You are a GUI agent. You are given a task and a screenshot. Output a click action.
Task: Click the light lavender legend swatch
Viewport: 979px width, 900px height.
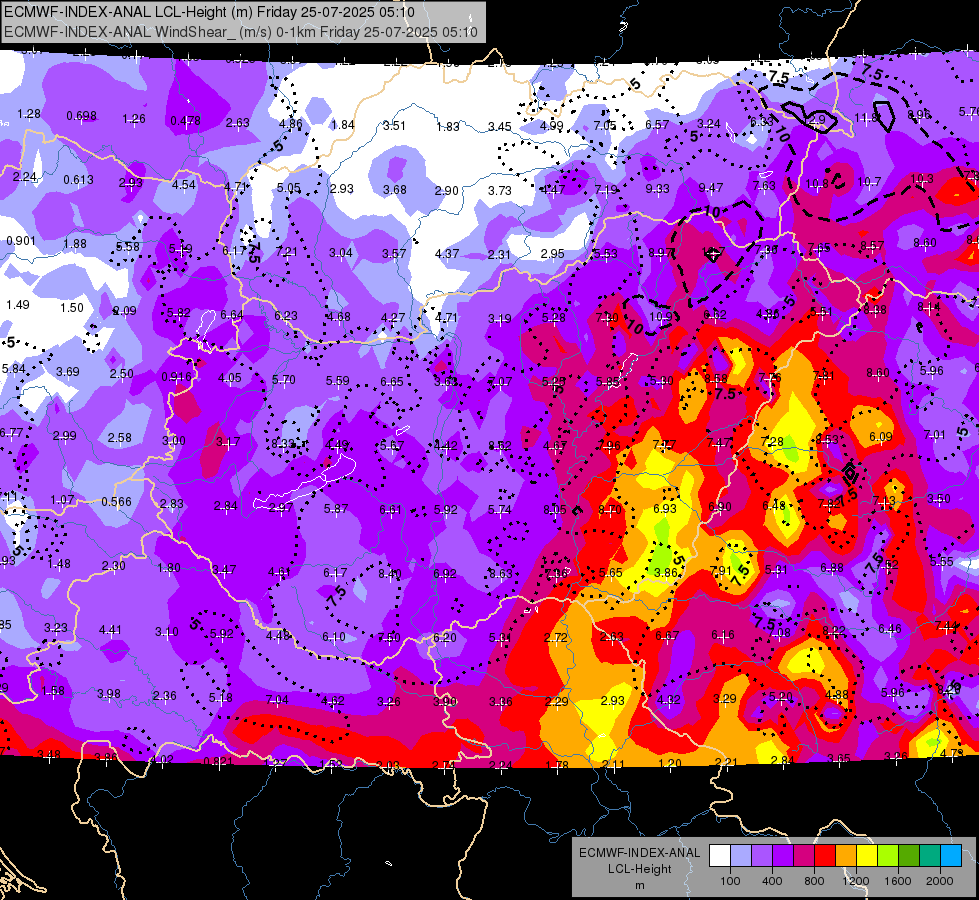pos(740,856)
